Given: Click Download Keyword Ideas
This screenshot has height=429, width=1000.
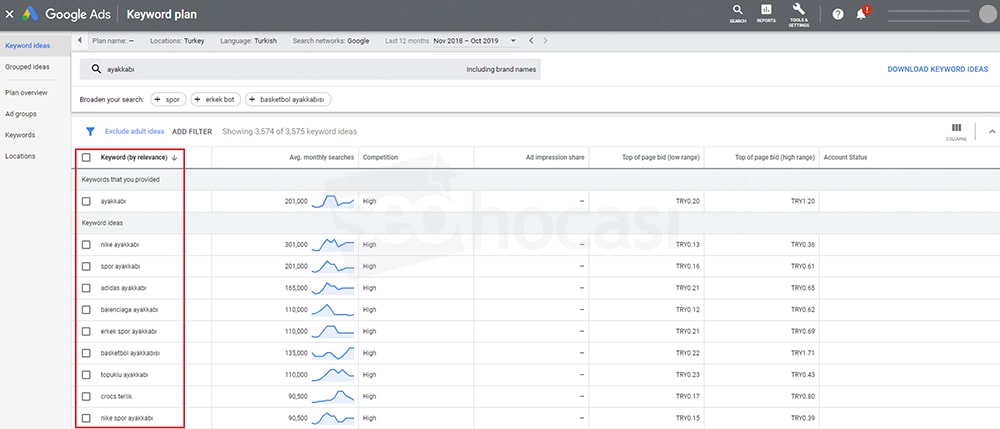Looking at the screenshot, I should (937, 69).
